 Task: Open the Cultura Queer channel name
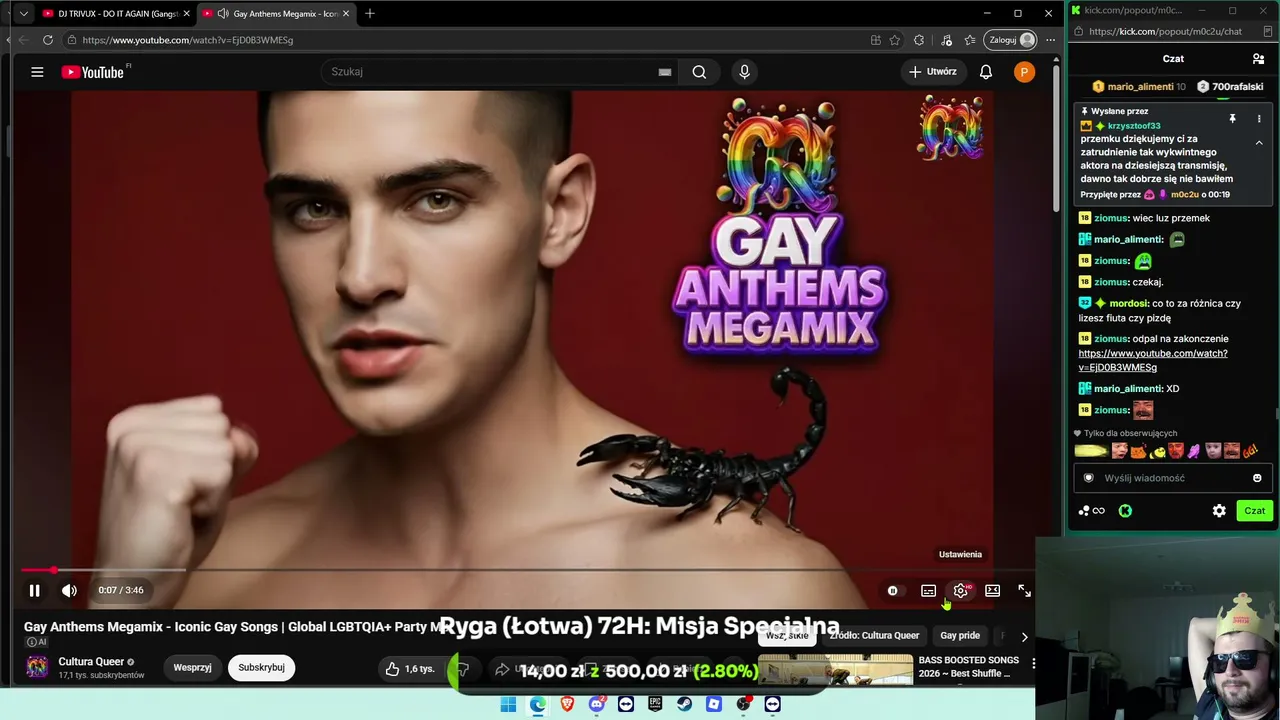(x=91, y=662)
